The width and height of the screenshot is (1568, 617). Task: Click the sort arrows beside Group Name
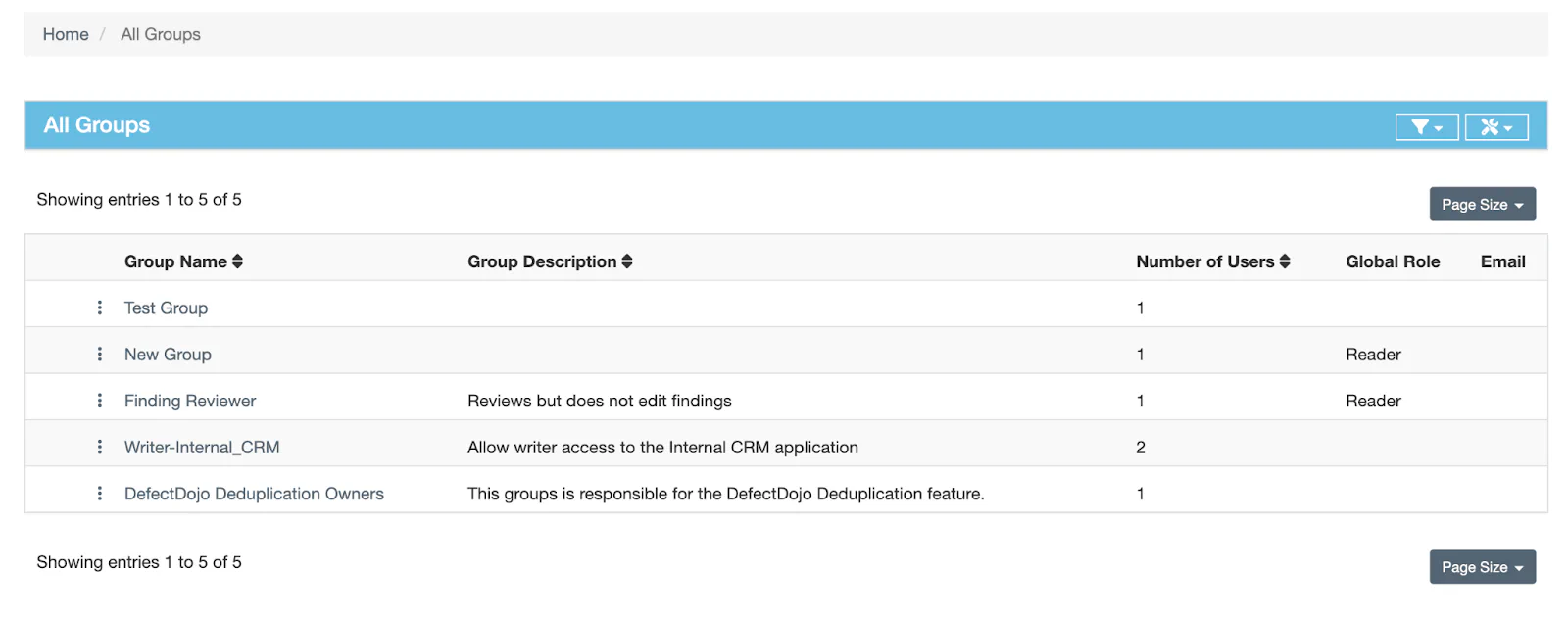pos(237,261)
